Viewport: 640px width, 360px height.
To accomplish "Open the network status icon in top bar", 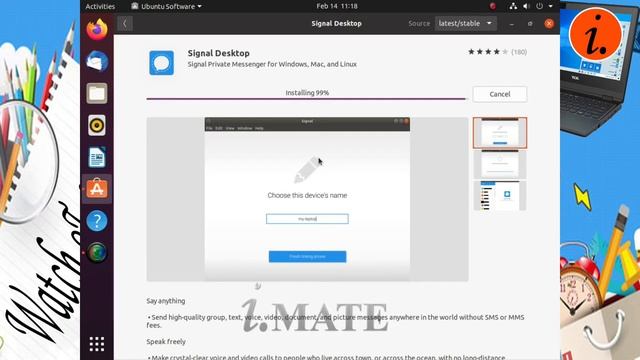I will pyautogui.click(x=513, y=6).
